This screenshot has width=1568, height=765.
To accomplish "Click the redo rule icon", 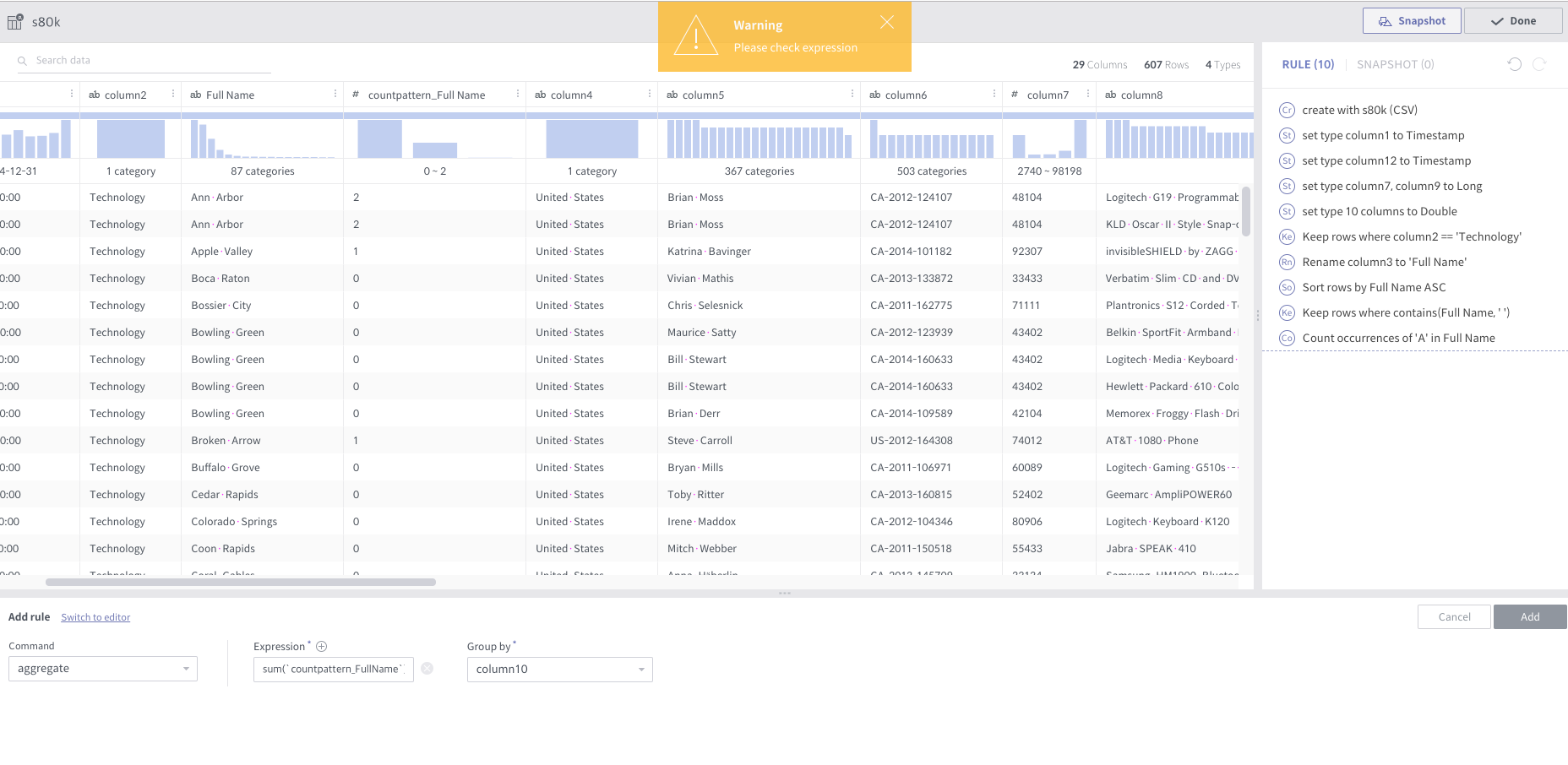I will (x=1539, y=64).
